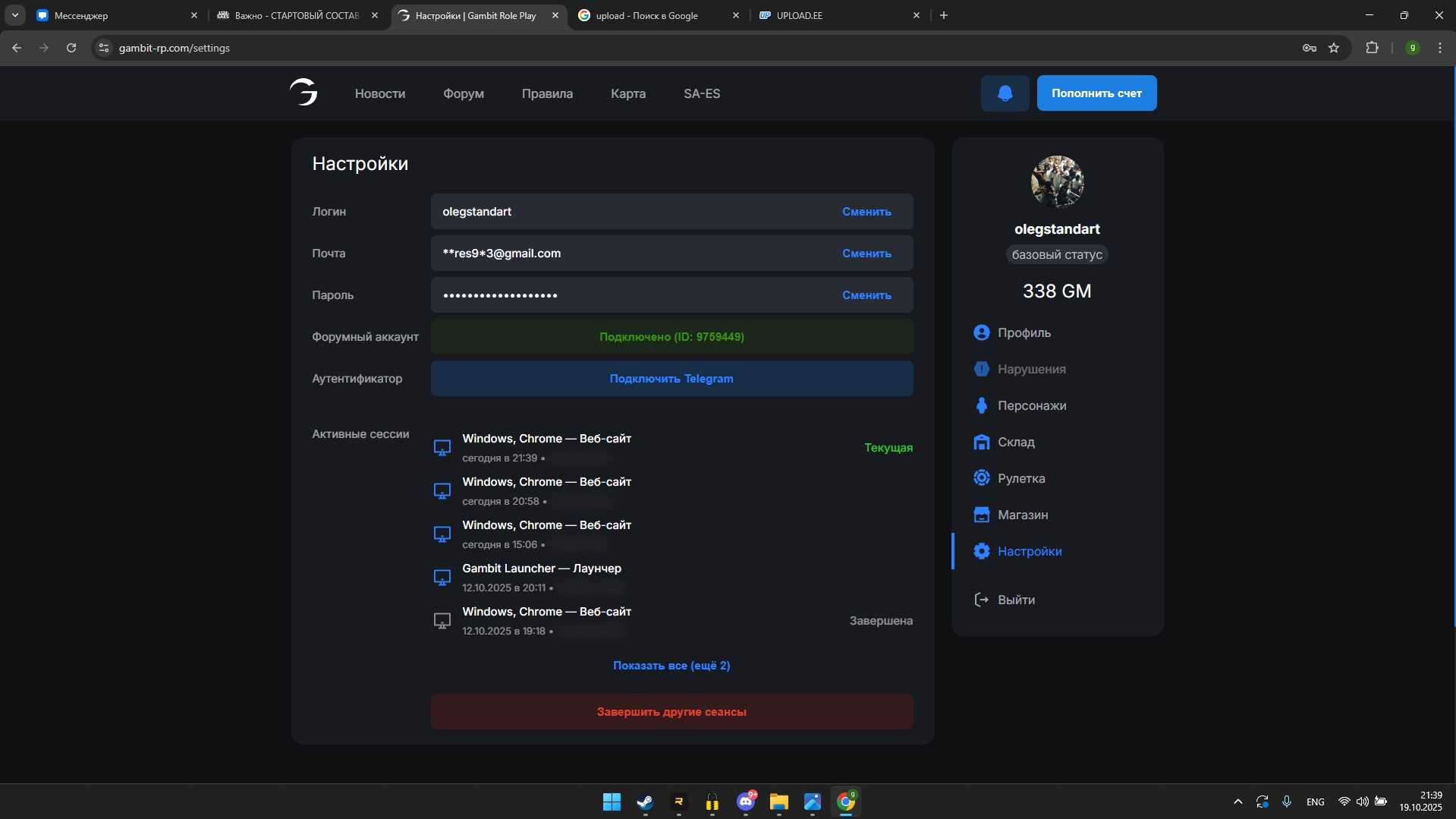Show hidden system tray icons chevron

[x=1237, y=802]
